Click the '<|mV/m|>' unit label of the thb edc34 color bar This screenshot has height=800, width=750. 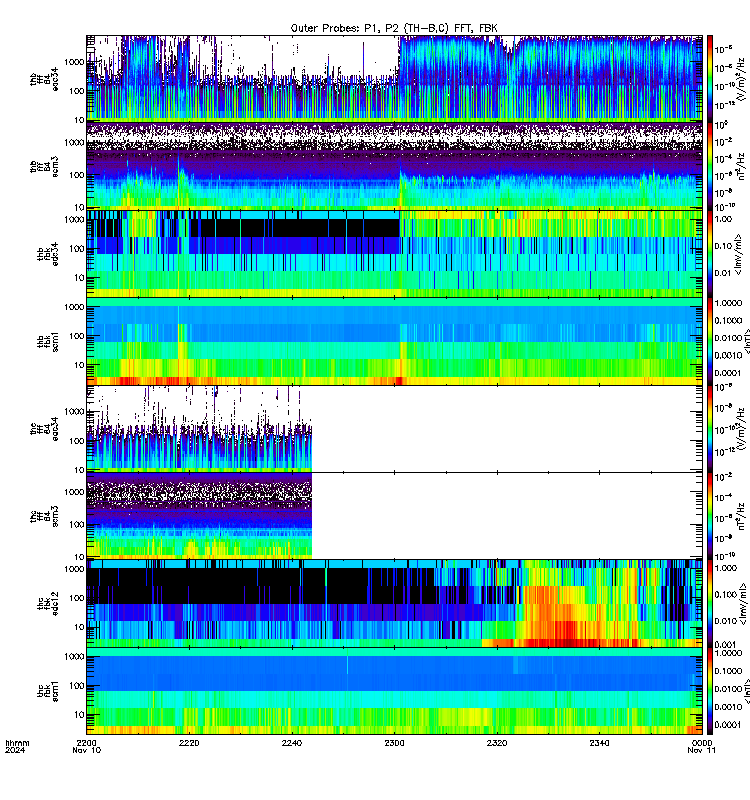coord(739,254)
